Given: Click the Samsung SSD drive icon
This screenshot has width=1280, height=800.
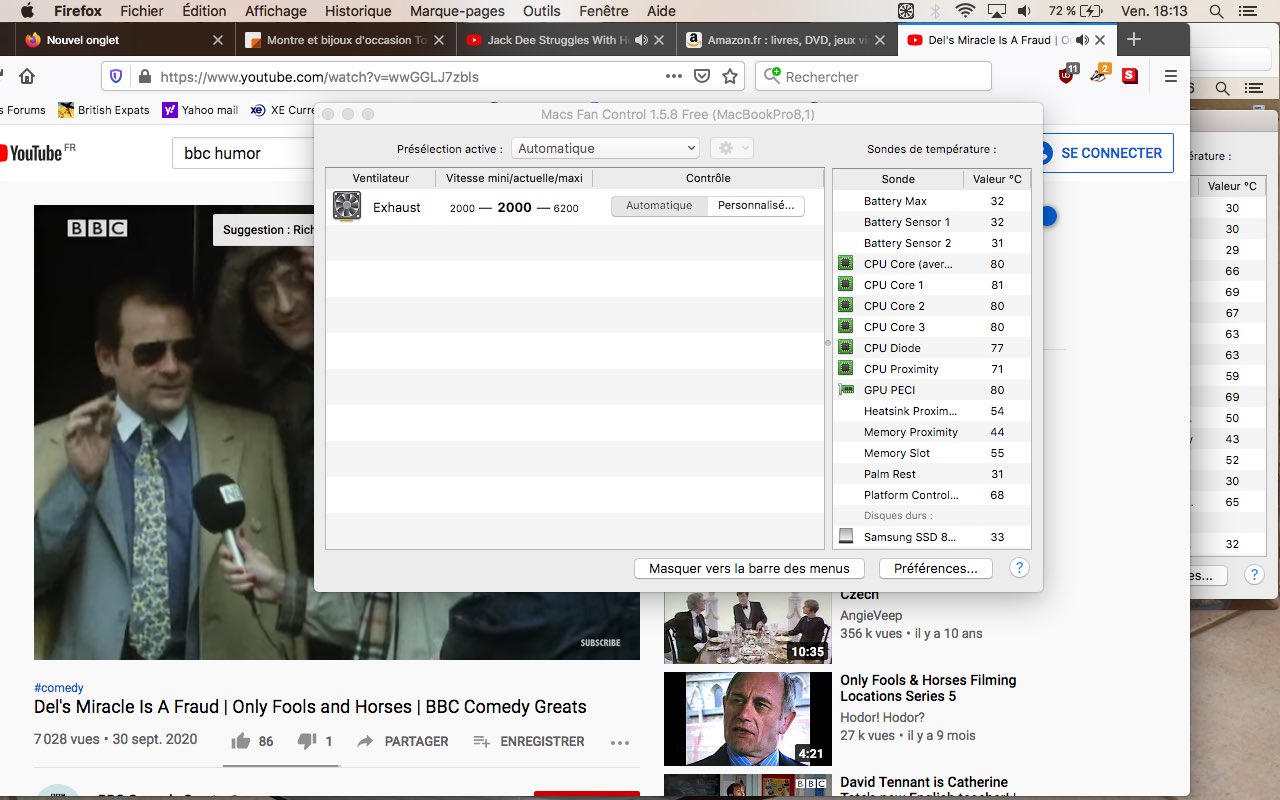Looking at the screenshot, I should click(846, 537).
